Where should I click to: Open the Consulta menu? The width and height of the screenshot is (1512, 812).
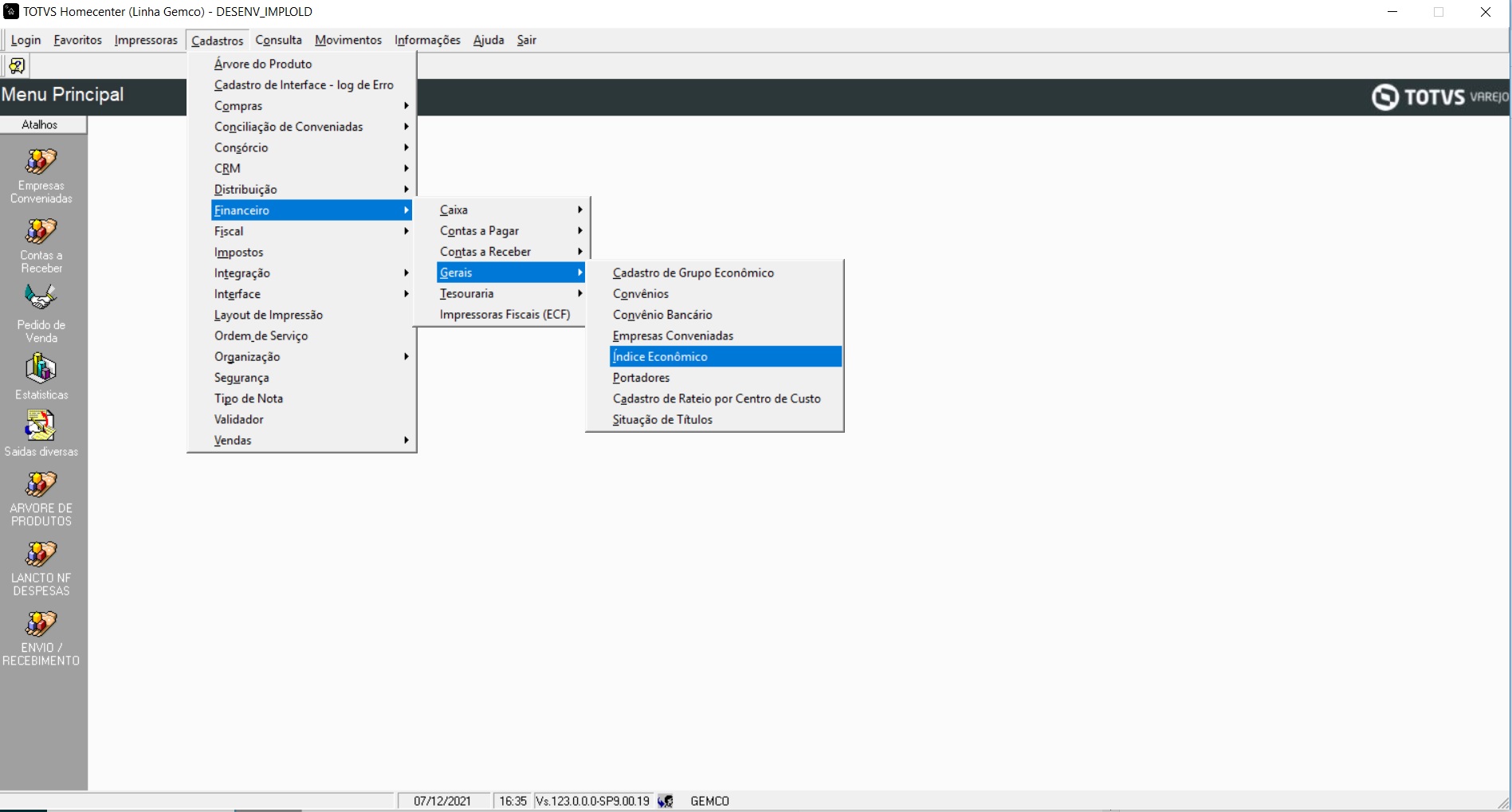pyautogui.click(x=279, y=40)
